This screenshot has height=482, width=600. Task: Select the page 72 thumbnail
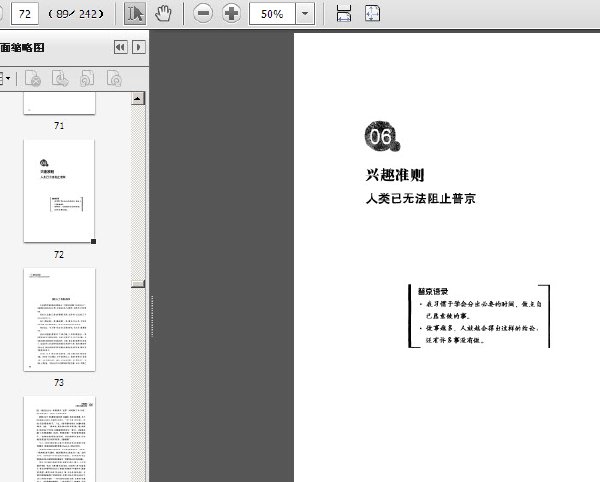(x=59, y=191)
